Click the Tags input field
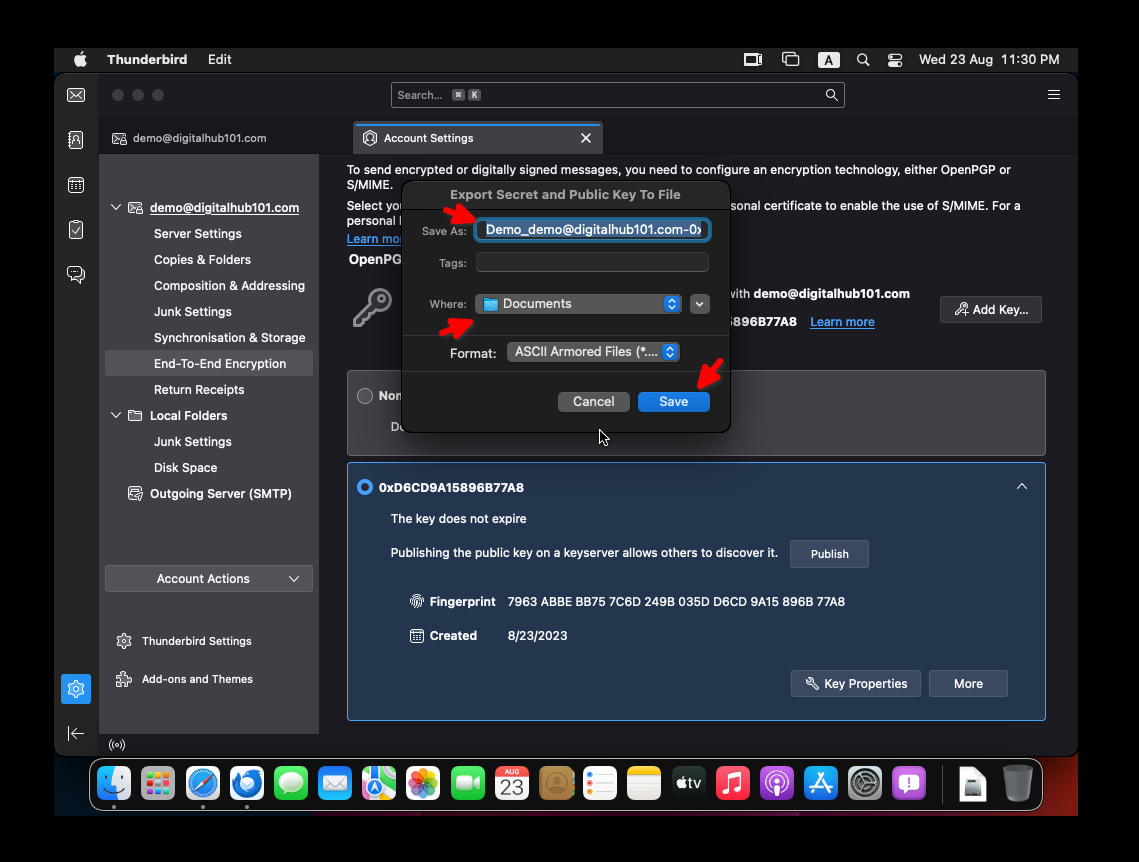Viewport: 1139px width, 862px height. pyautogui.click(x=592, y=262)
